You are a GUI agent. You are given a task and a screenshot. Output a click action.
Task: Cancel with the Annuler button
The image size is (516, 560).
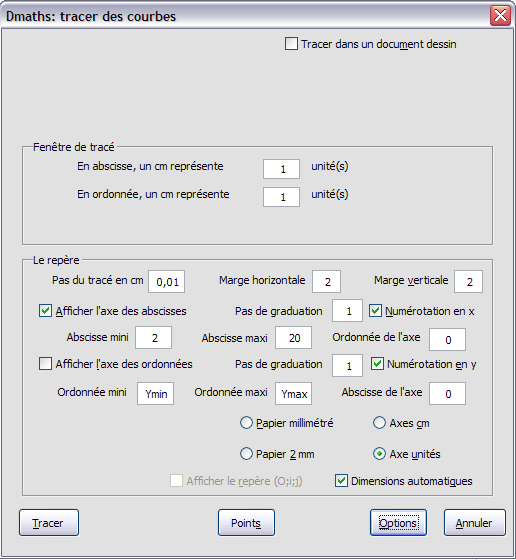click(475, 523)
